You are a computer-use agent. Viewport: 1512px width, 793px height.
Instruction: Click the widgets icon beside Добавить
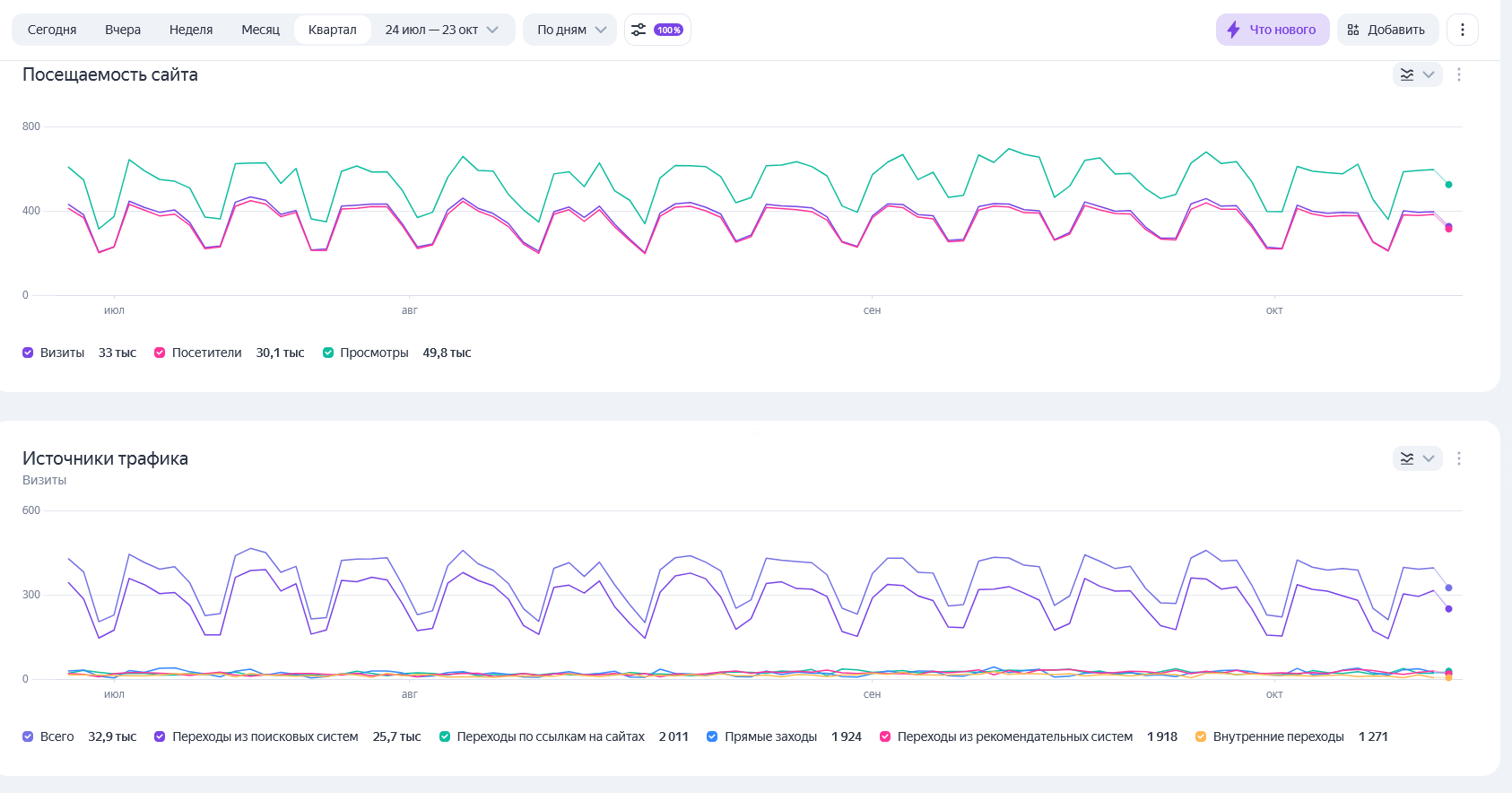(1353, 30)
